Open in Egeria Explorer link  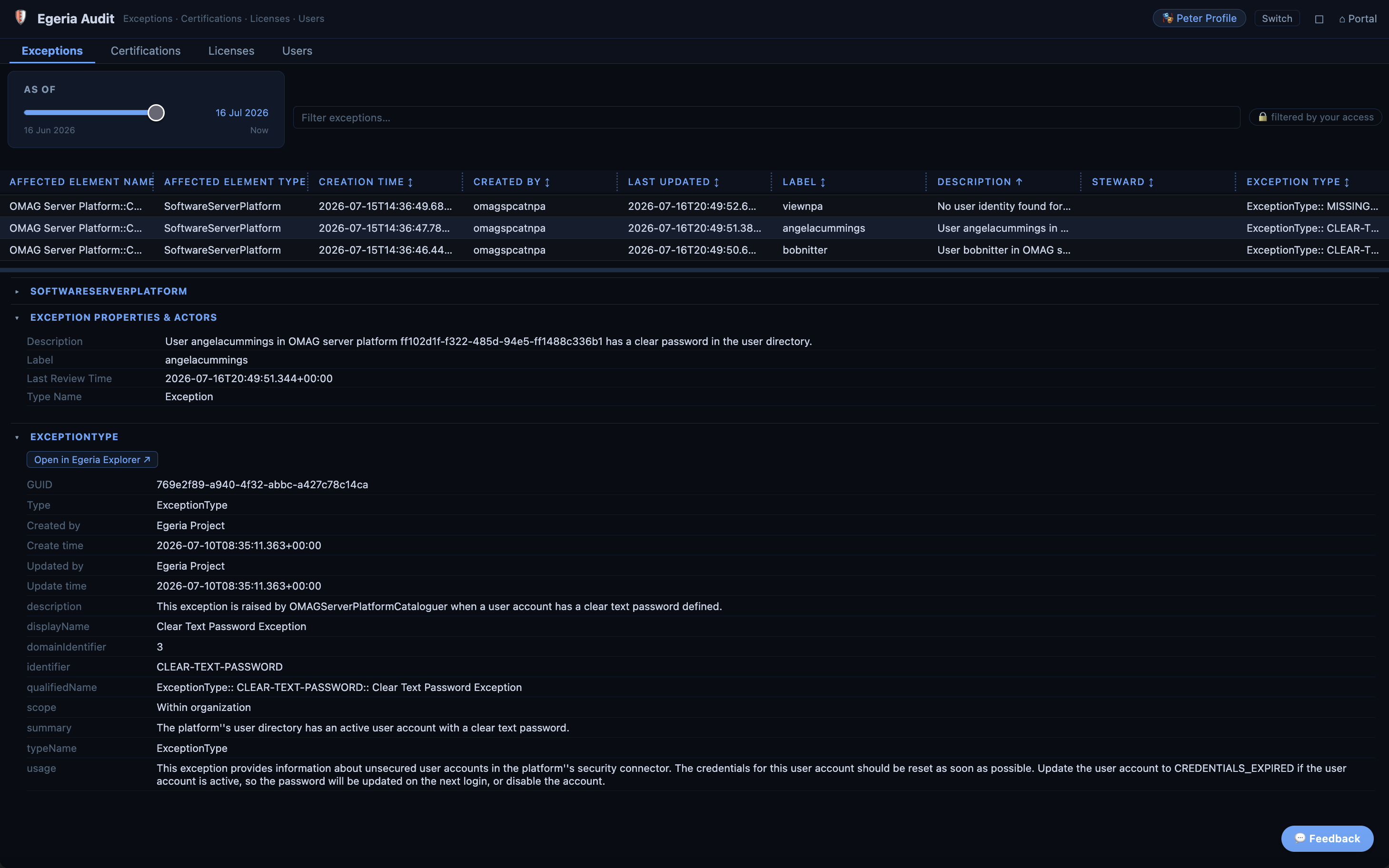[x=92, y=460]
